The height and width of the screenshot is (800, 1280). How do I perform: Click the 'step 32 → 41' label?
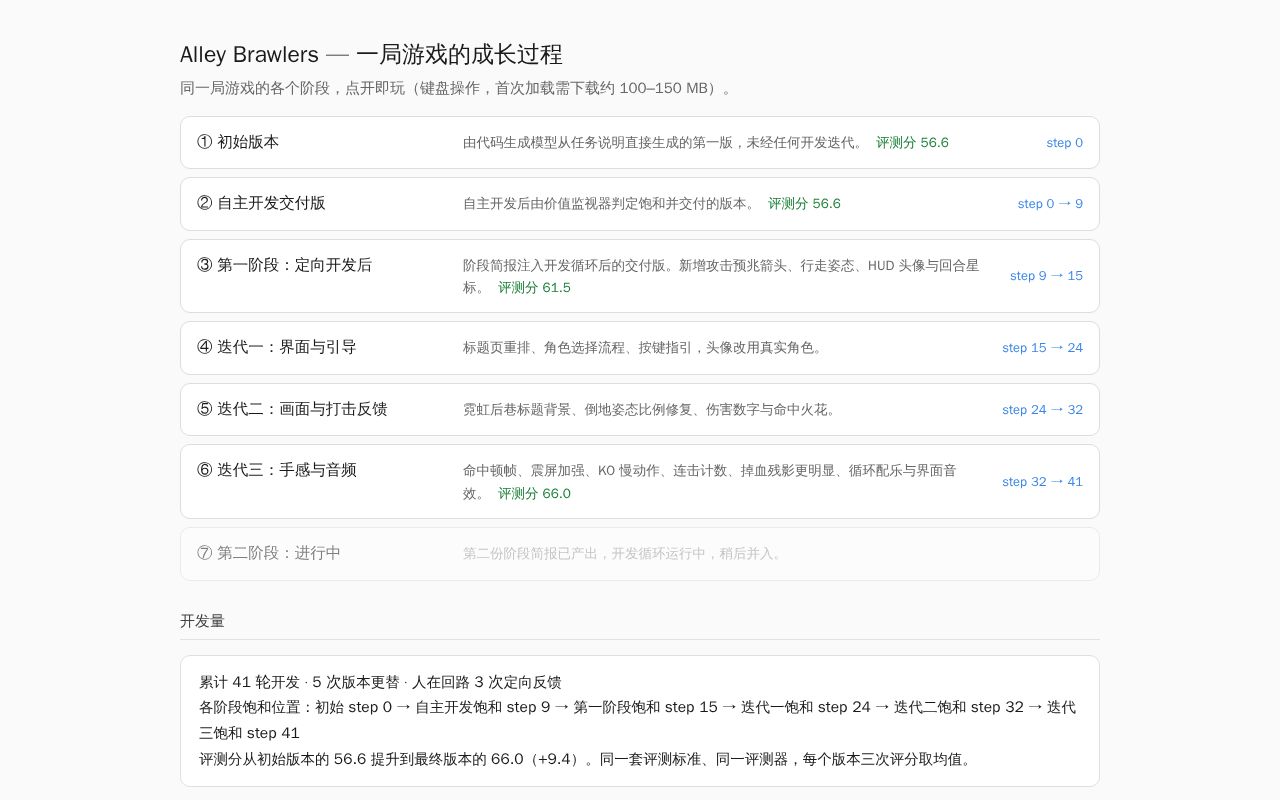1042,482
